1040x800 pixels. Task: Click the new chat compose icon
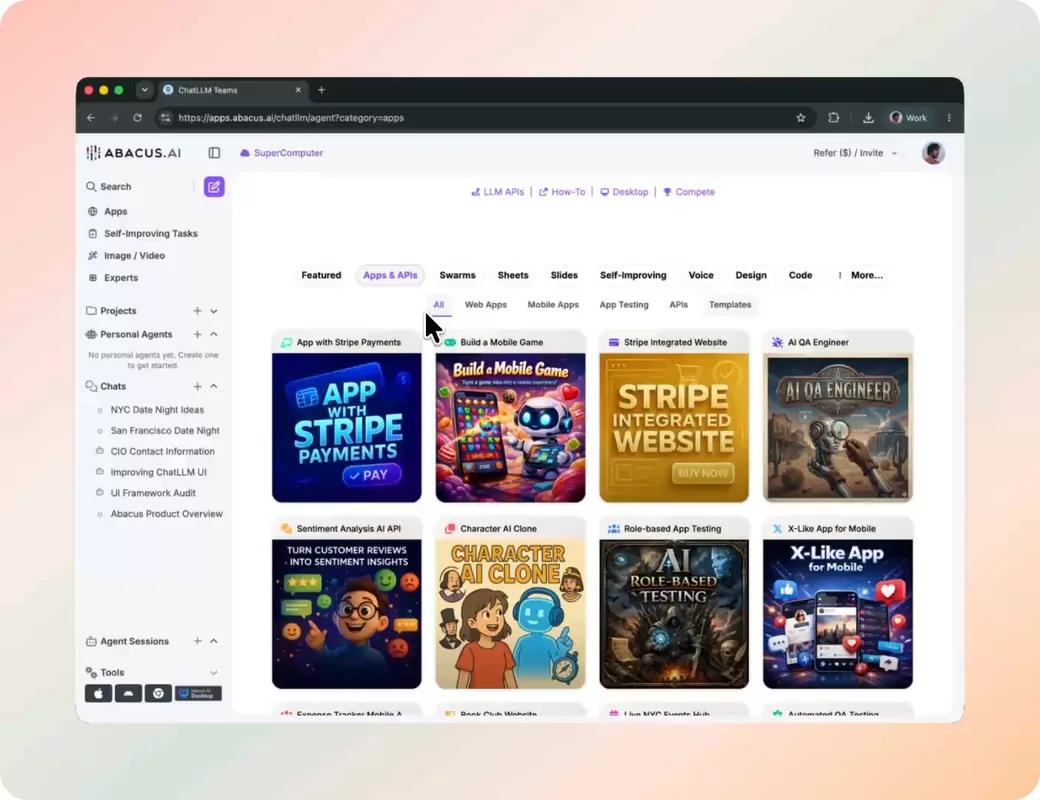pyautogui.click(x=214, y=187)
